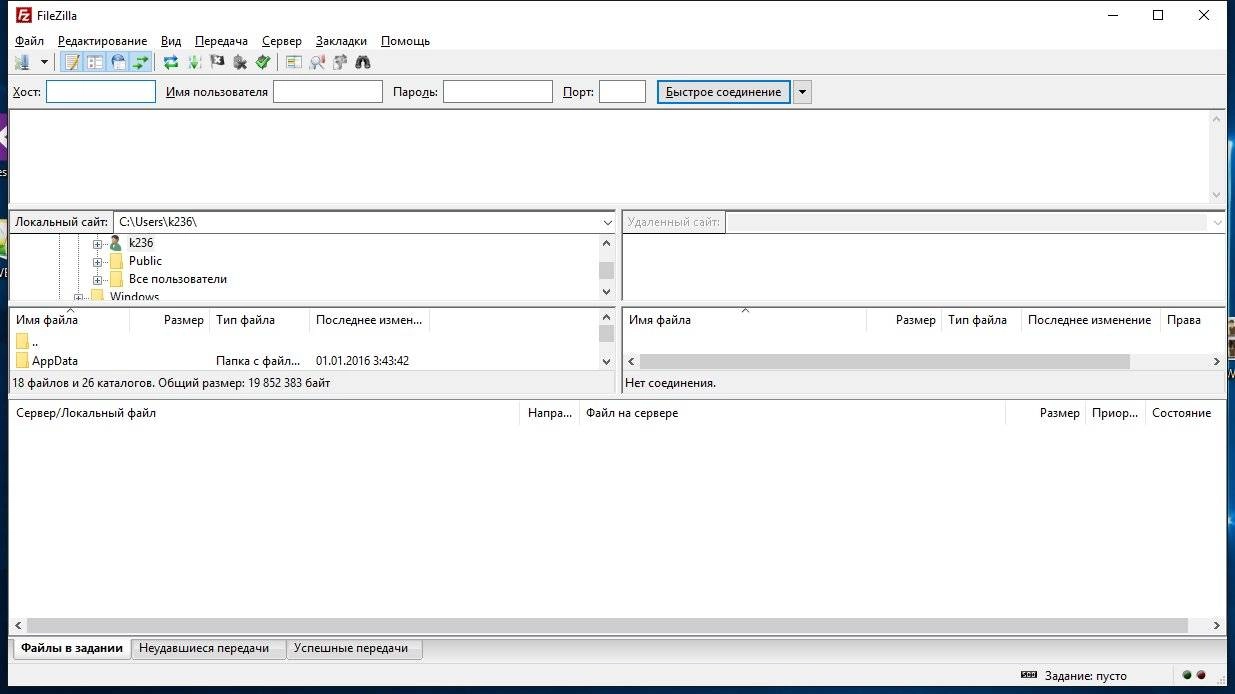Sort local files by Последнее изменение
1235x694 pixels.
[369, 320]
